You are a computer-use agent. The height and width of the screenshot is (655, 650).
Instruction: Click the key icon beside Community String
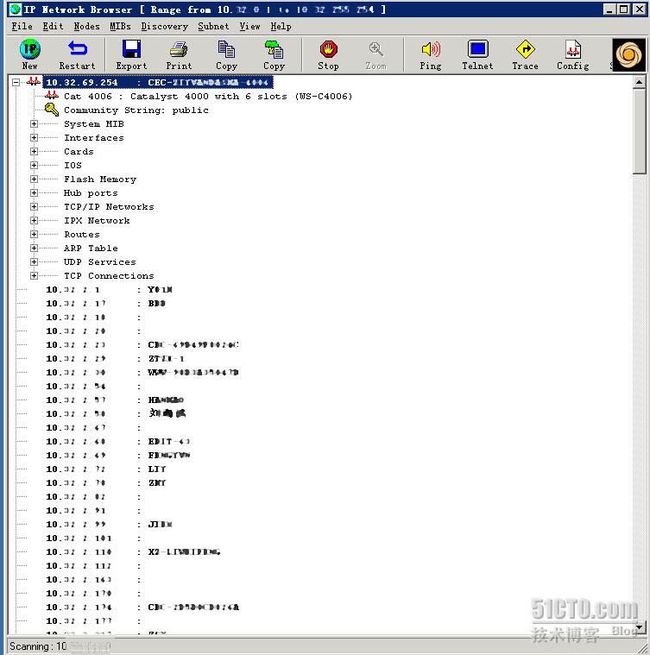[x=52, y=109]
